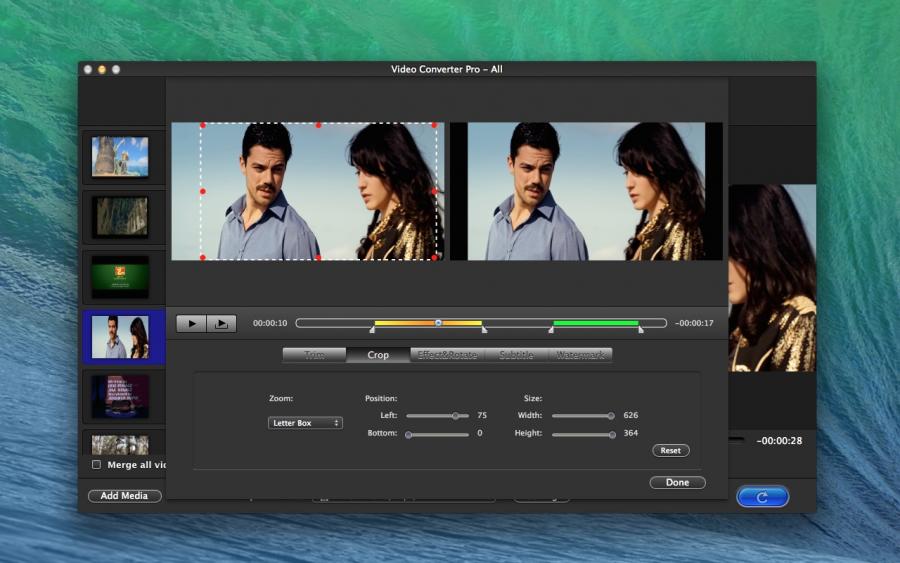The width and height of the screenshot is (900, 563).
Task: Select the dark cliff video thumbnail
Action: [x=121, y=216]
